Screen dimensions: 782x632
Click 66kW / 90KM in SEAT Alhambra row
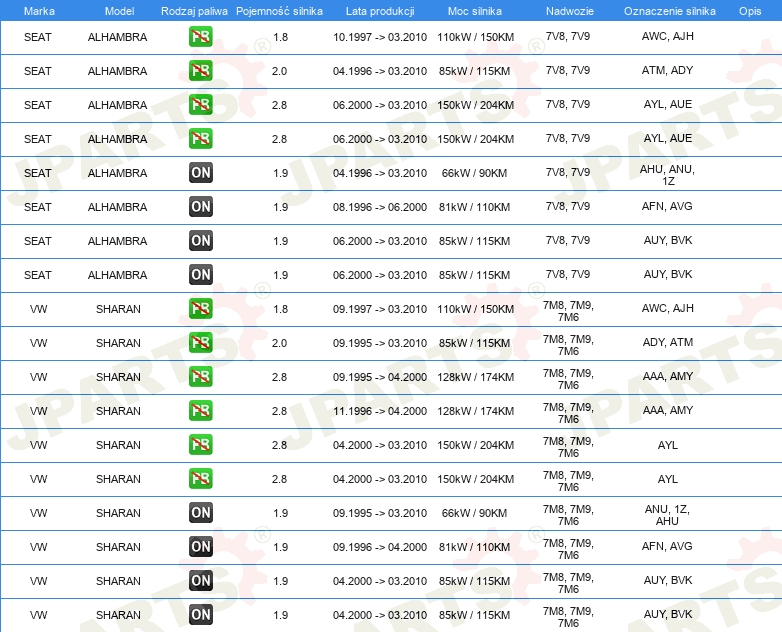point(474,173)
